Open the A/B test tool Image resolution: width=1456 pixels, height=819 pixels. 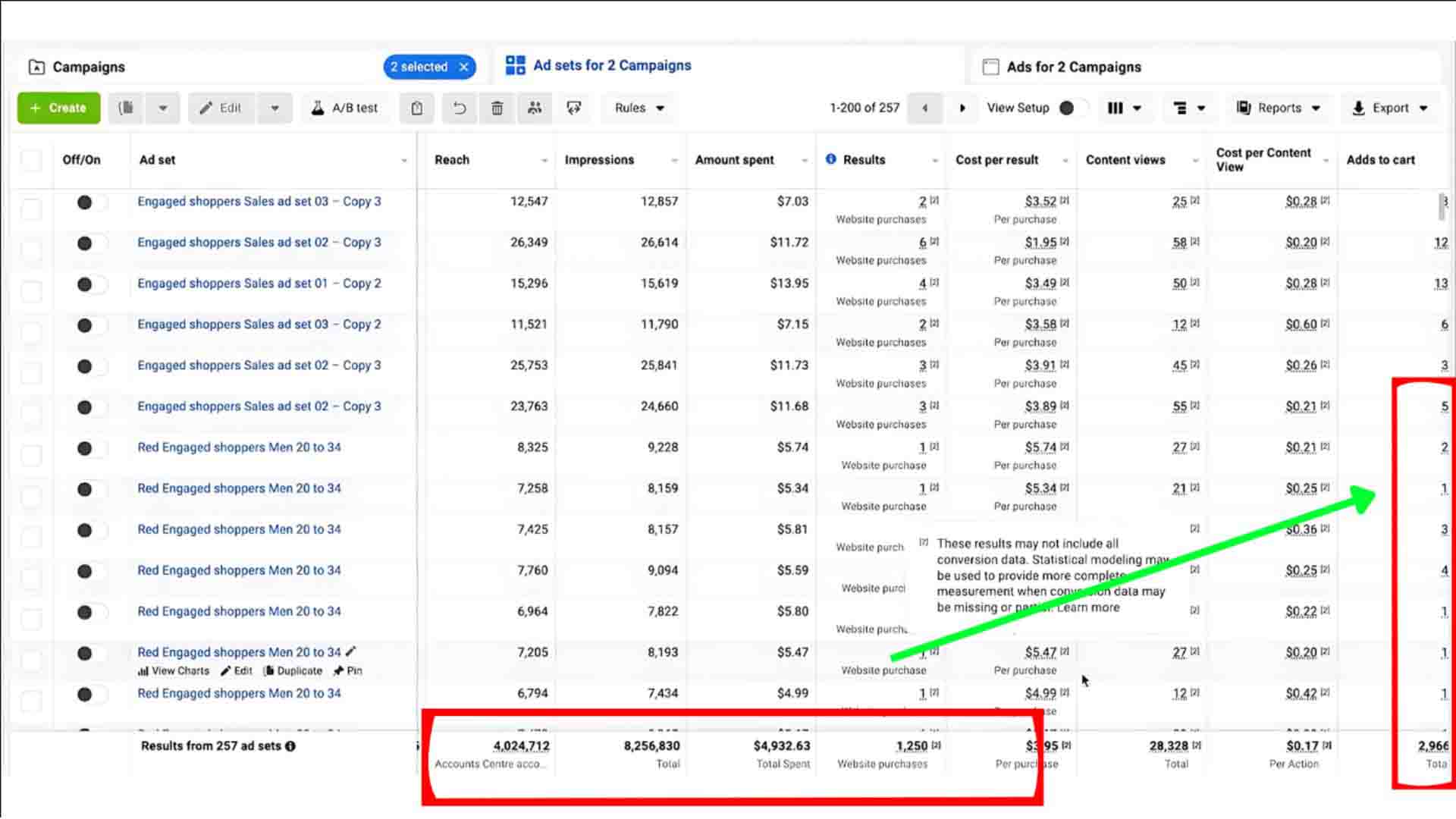(x=346, y=108)
